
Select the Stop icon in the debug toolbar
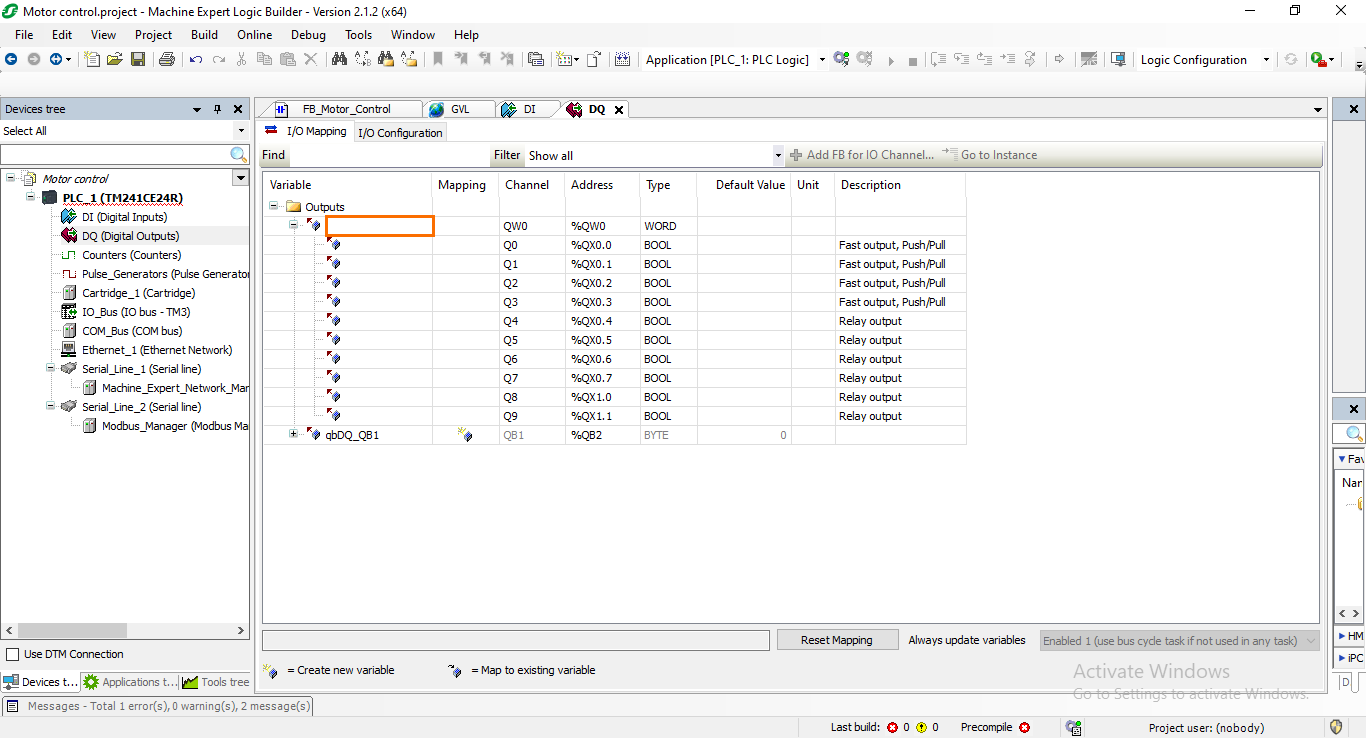click(912, 59)
